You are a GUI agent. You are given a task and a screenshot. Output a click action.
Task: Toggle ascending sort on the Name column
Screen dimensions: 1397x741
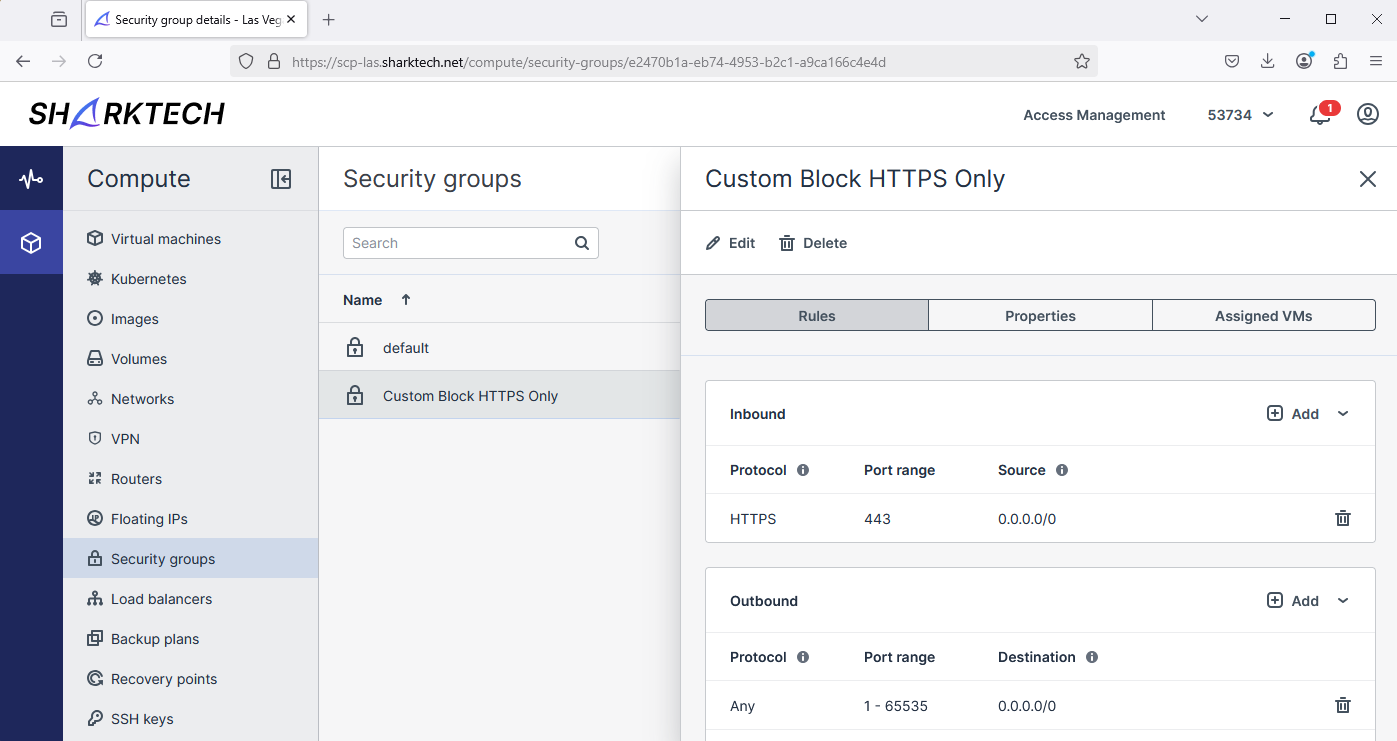click(405, 299)
